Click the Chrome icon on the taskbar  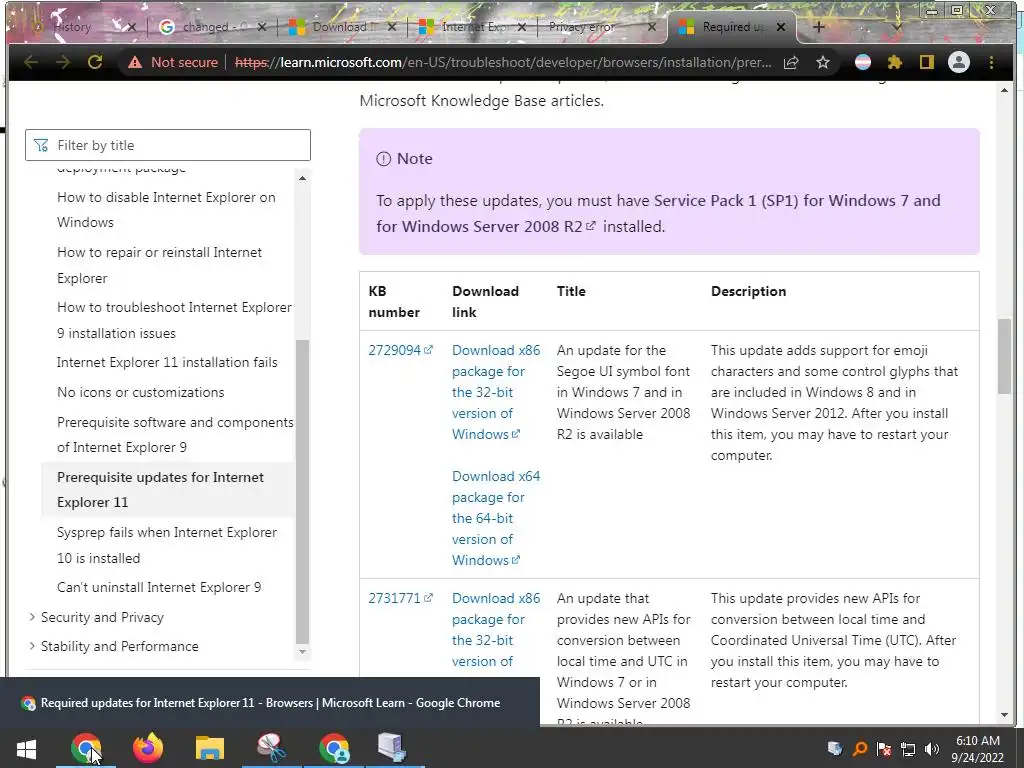point(86,748)
